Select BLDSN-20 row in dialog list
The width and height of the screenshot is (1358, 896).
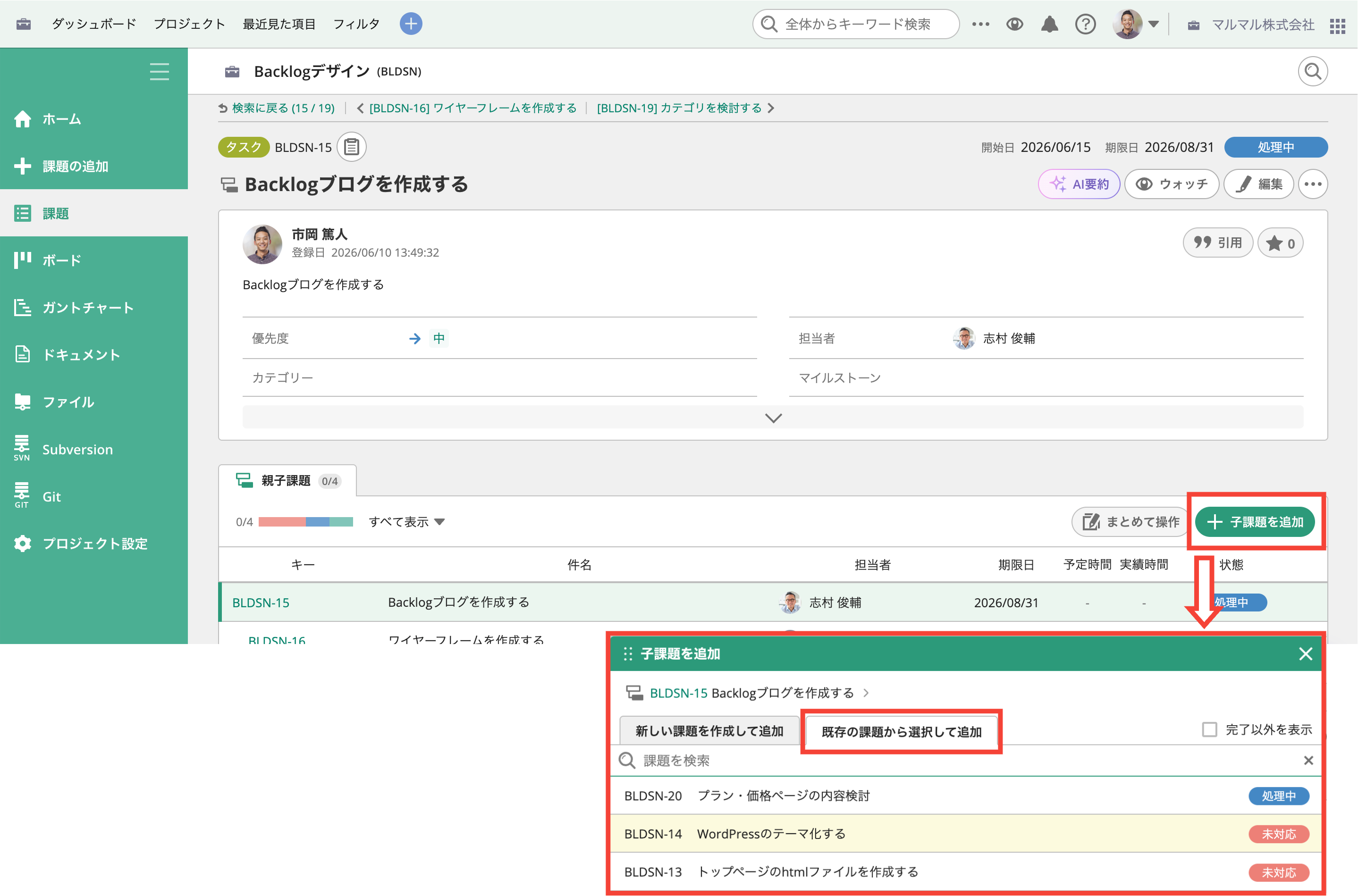[966, 796]
